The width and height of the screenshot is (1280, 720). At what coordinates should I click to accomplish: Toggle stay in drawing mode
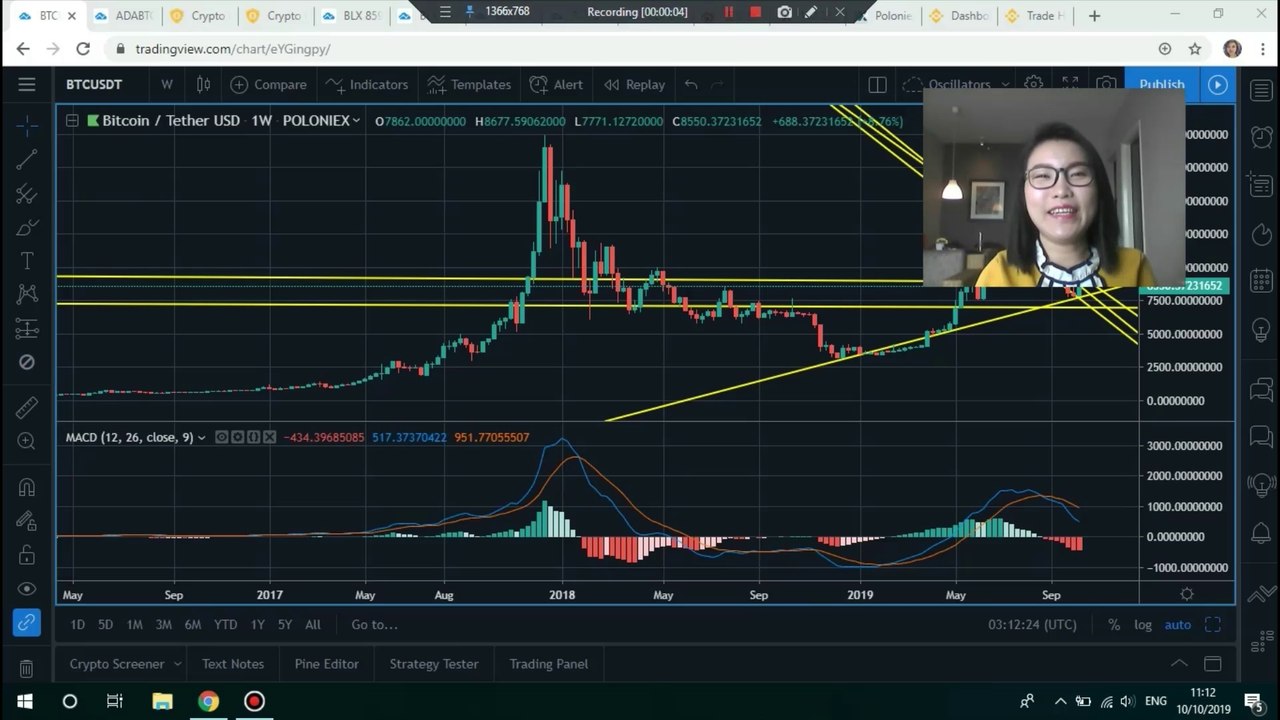27,521
